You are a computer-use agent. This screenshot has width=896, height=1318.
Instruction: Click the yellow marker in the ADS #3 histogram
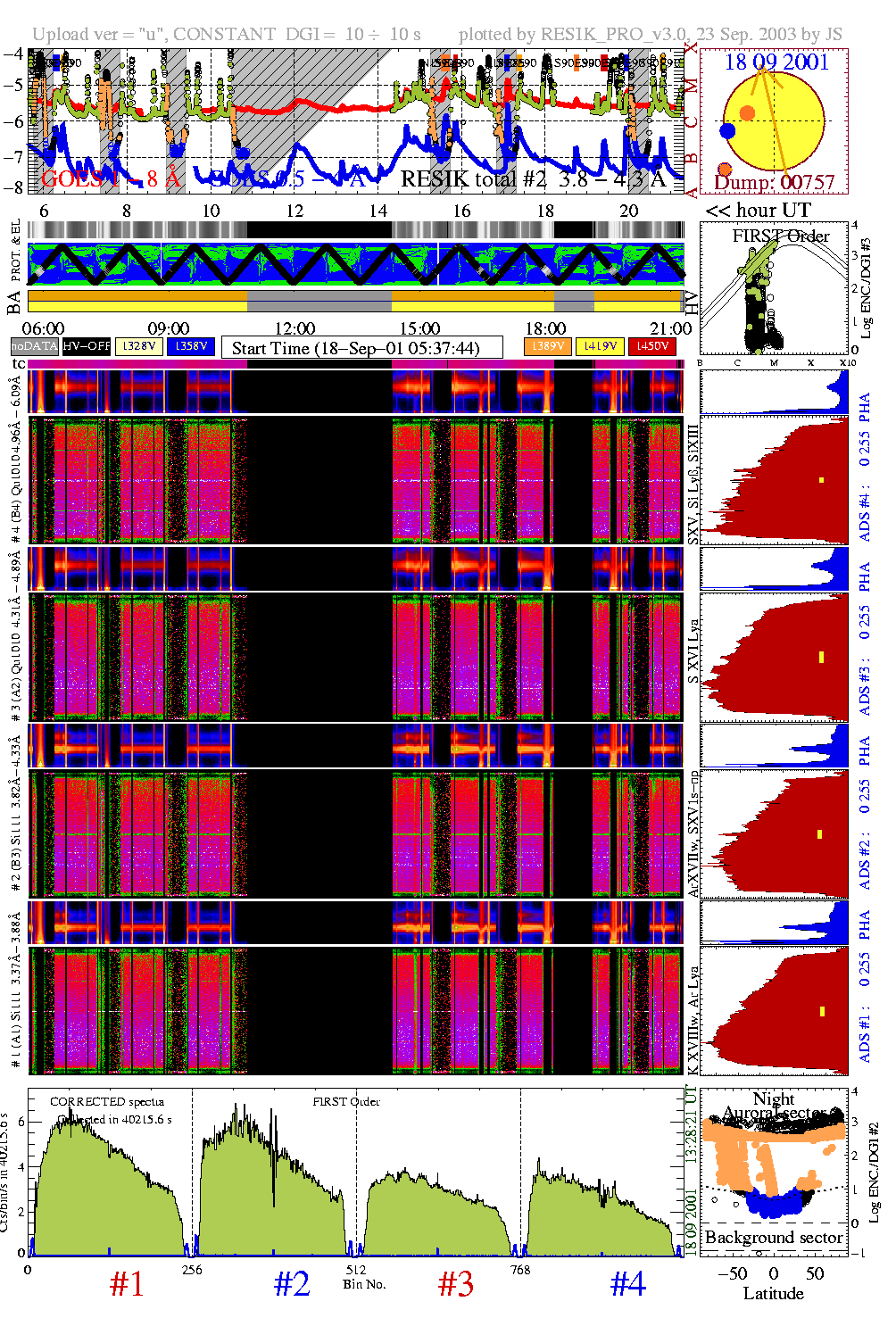point(821,658)
